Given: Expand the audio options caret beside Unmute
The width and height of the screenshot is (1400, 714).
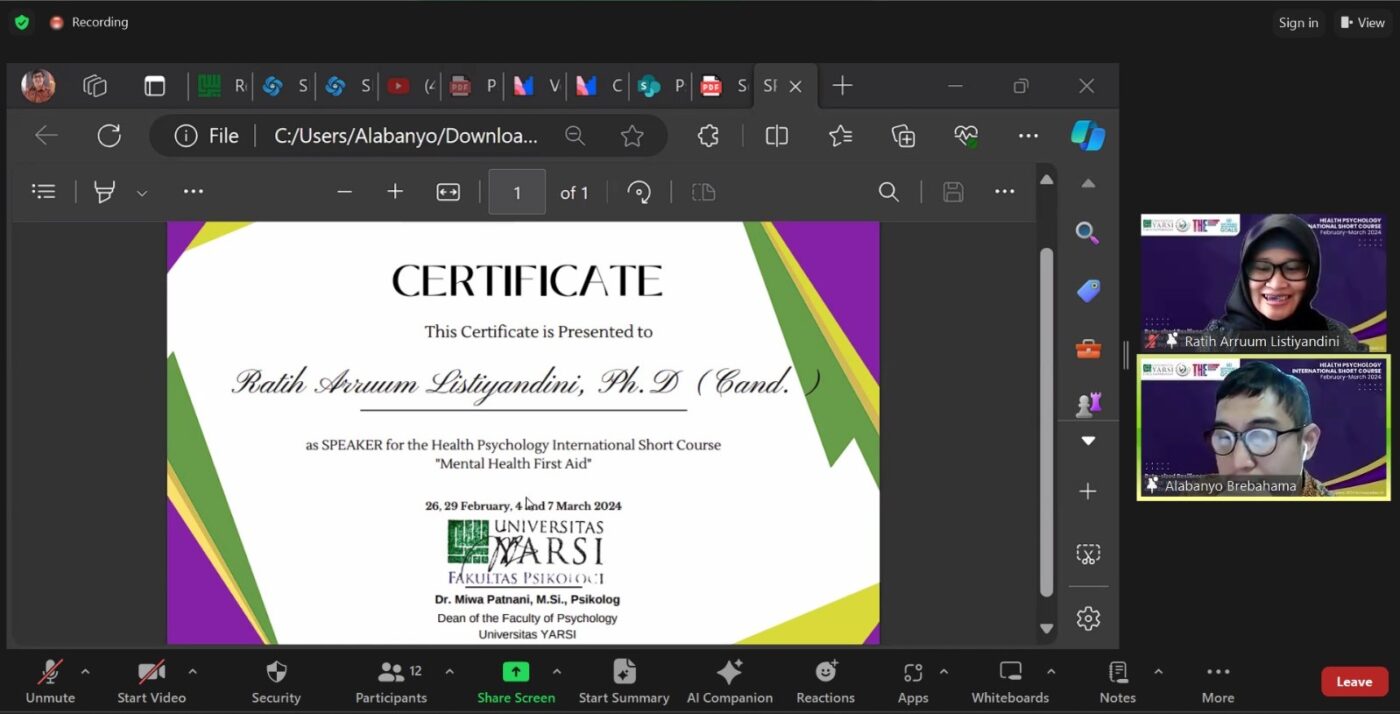Looking at the screenshot, I should [85, 671].
